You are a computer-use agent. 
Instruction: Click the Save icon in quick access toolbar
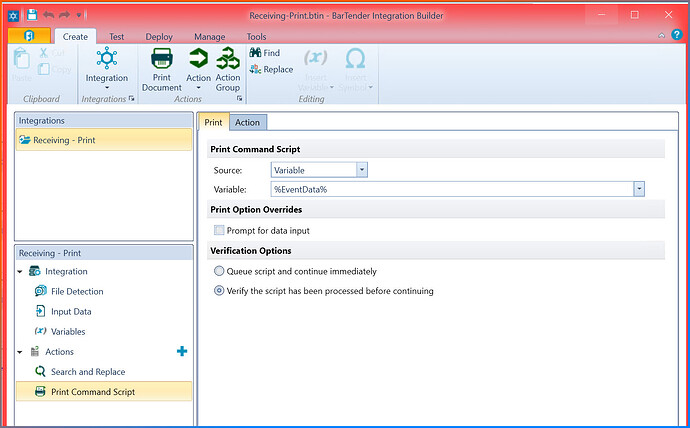(x=32, y=15)
